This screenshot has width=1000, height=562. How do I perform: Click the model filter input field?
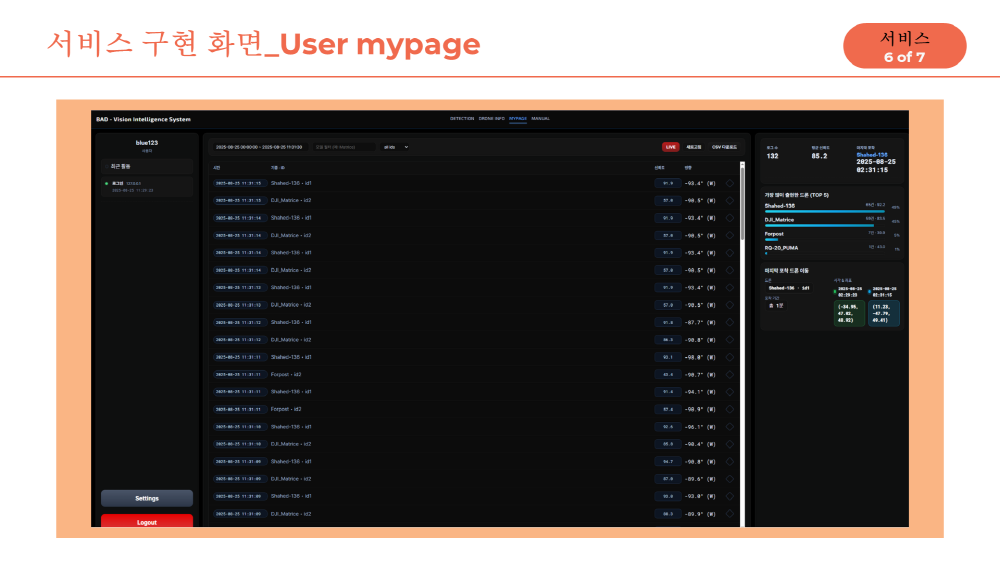click(344, 147)
